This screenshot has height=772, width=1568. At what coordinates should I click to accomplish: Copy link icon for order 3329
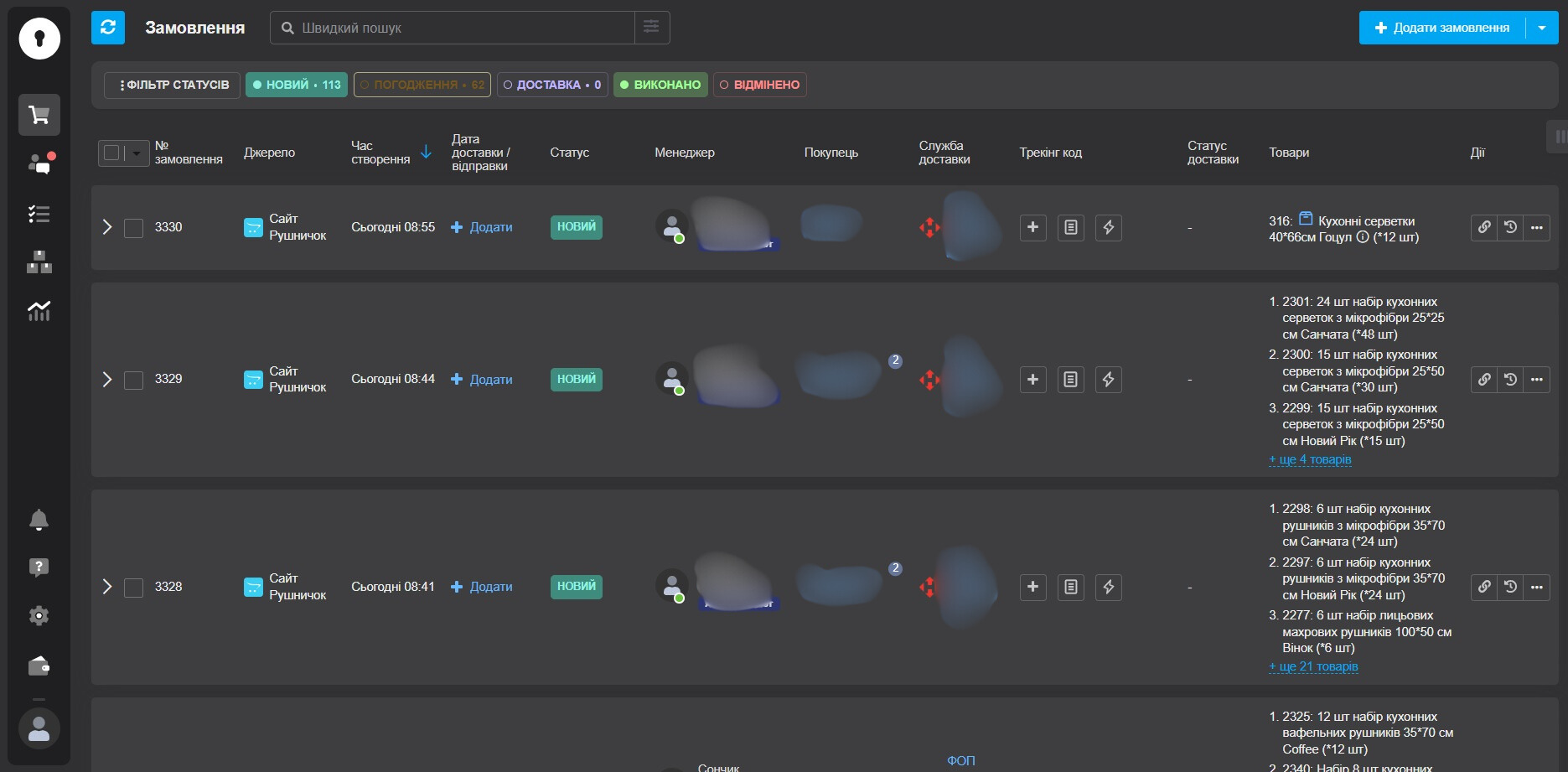[1484, 380]
